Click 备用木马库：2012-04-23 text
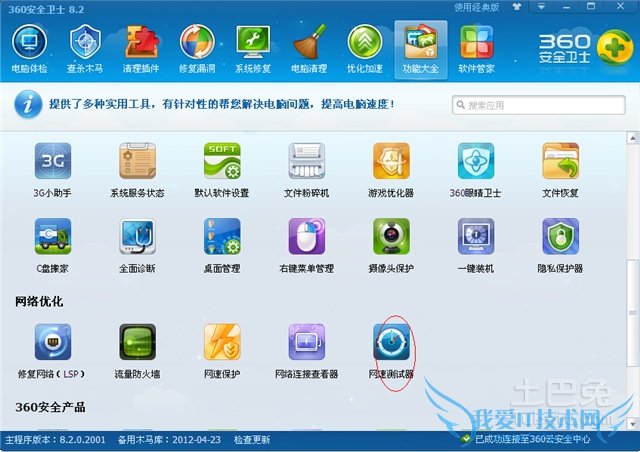This screenshot has height=452, width=640. coord(169,440)
